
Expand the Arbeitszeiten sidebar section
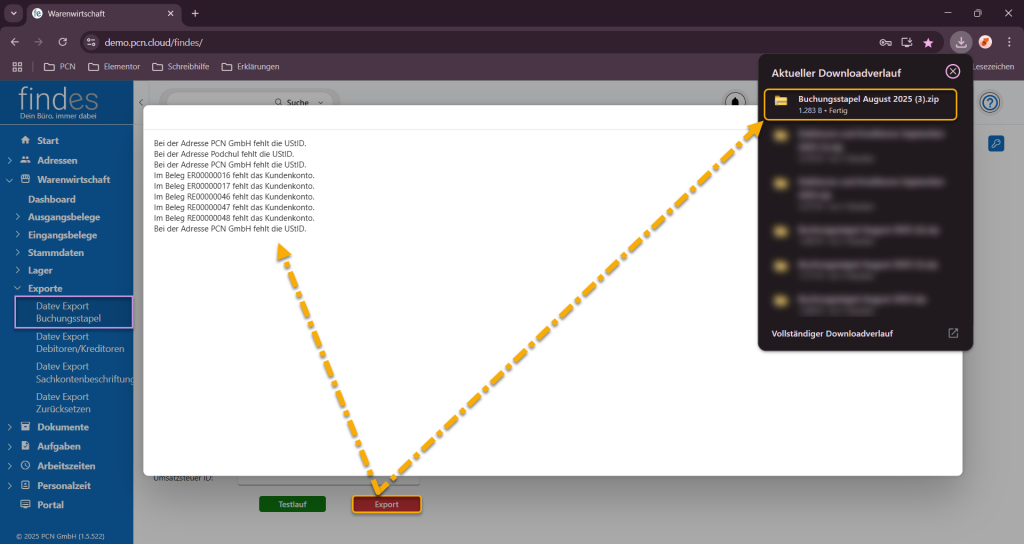pyautogui.click(x=10, y=466)
